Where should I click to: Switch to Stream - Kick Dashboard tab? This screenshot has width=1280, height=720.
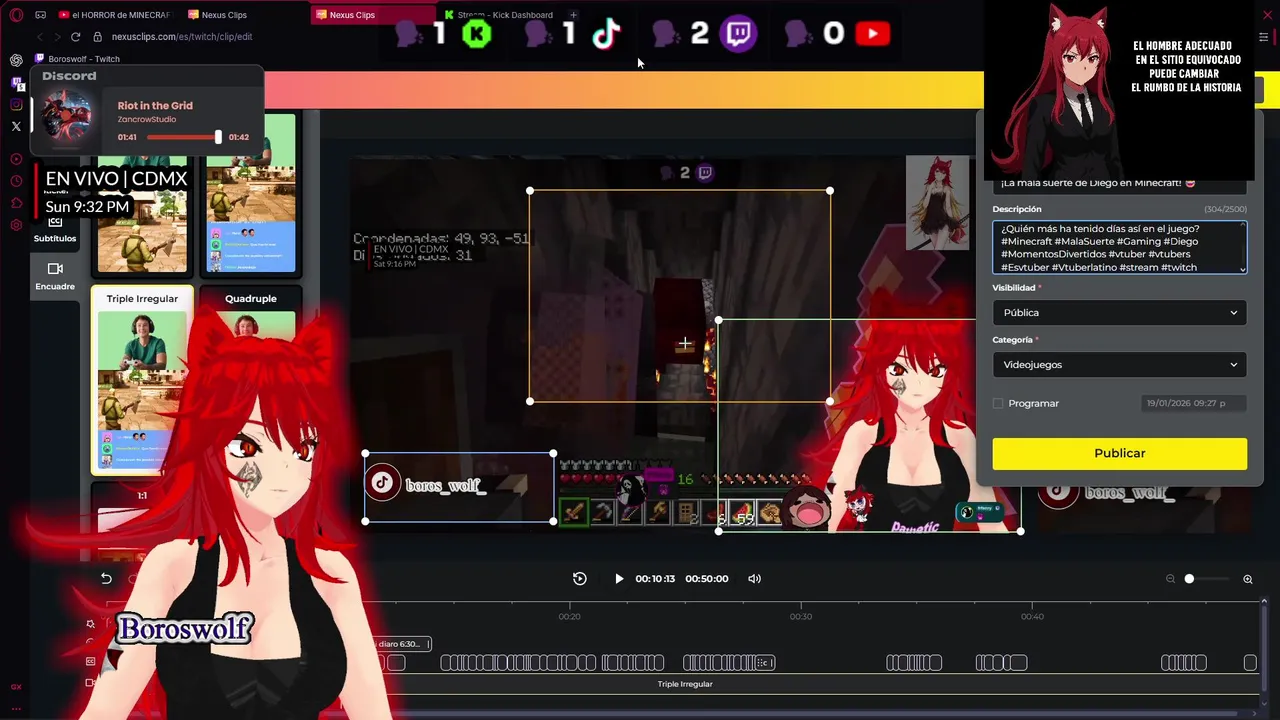500,15
